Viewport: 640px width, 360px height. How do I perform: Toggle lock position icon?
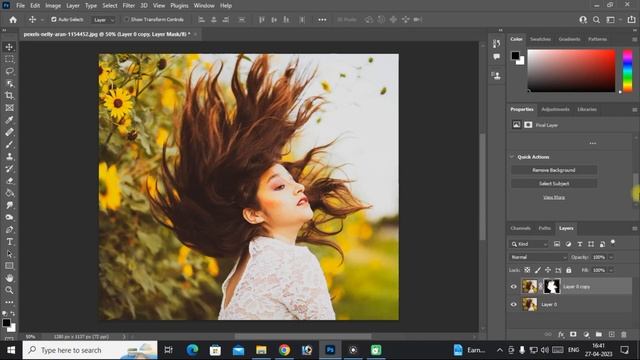coord(548,270)
